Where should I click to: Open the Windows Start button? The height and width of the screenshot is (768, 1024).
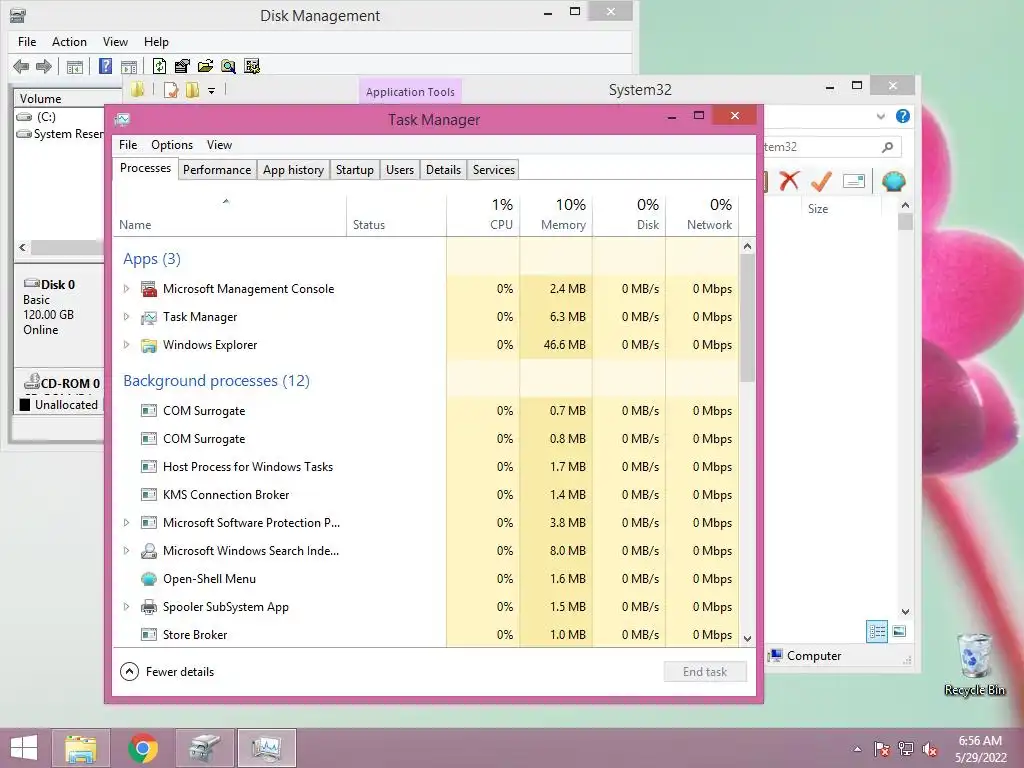click(x=24, y=748)
